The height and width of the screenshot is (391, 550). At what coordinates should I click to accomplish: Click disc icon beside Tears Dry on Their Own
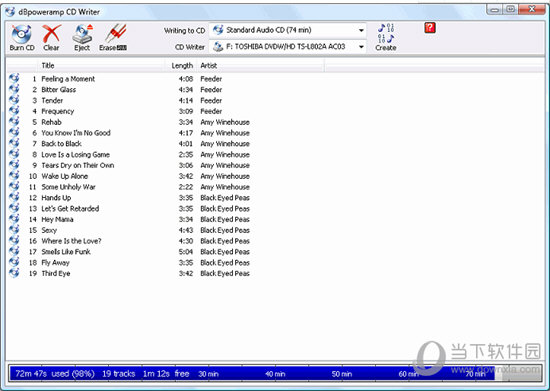coord(14,164)
